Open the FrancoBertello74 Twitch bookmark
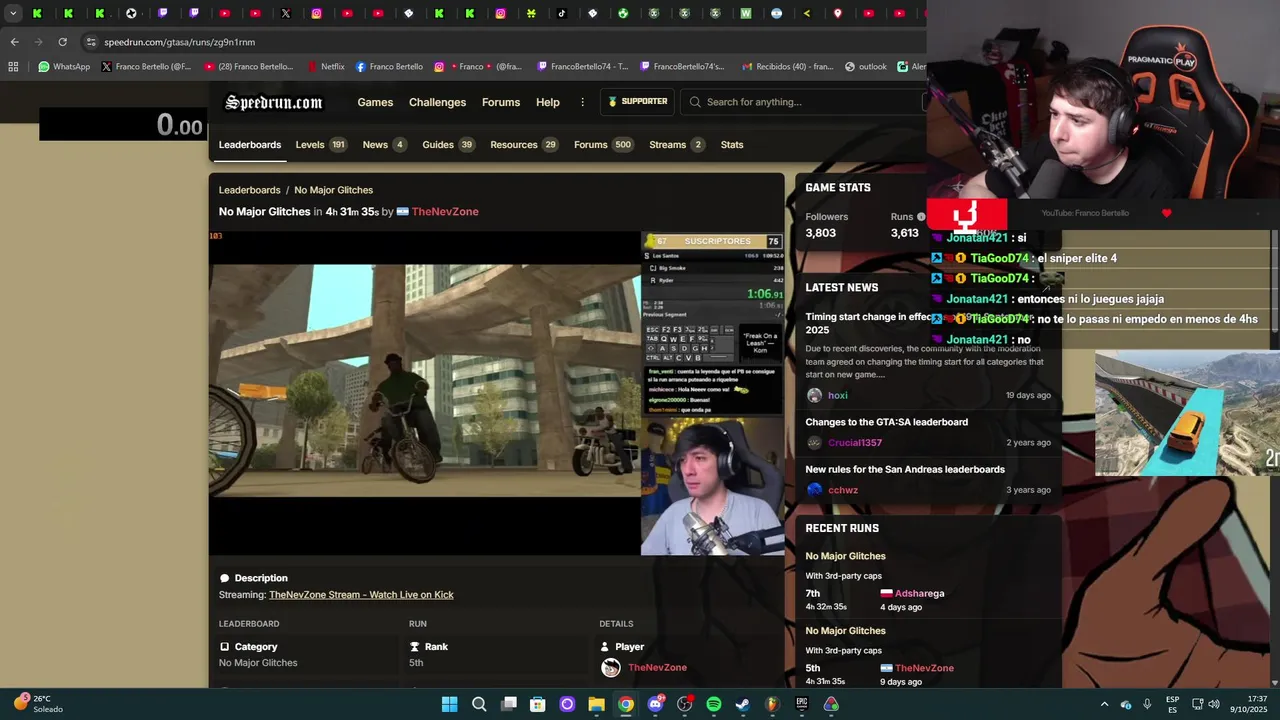1280x720 pixels. tap(582, 67)
